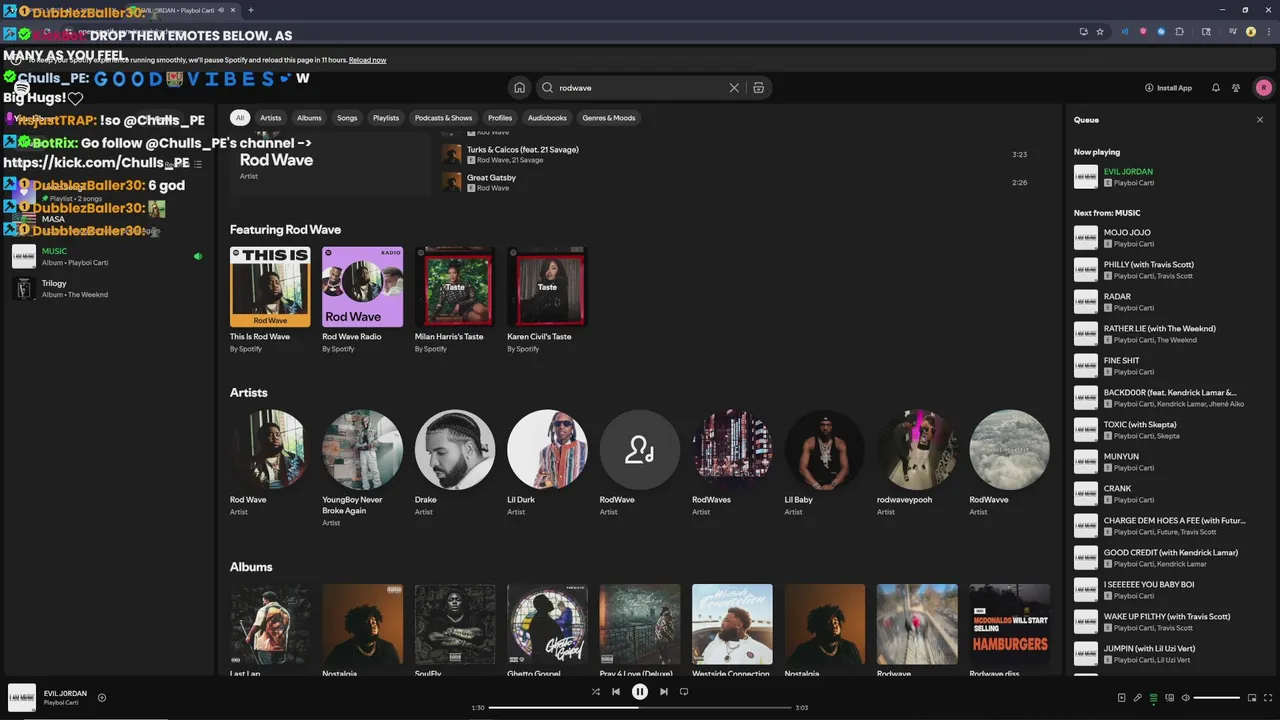This screenshot has width=1280, height=720.
Task: Switch to the Artists filter
Action: pyautogui.click(x=271, y=118)
